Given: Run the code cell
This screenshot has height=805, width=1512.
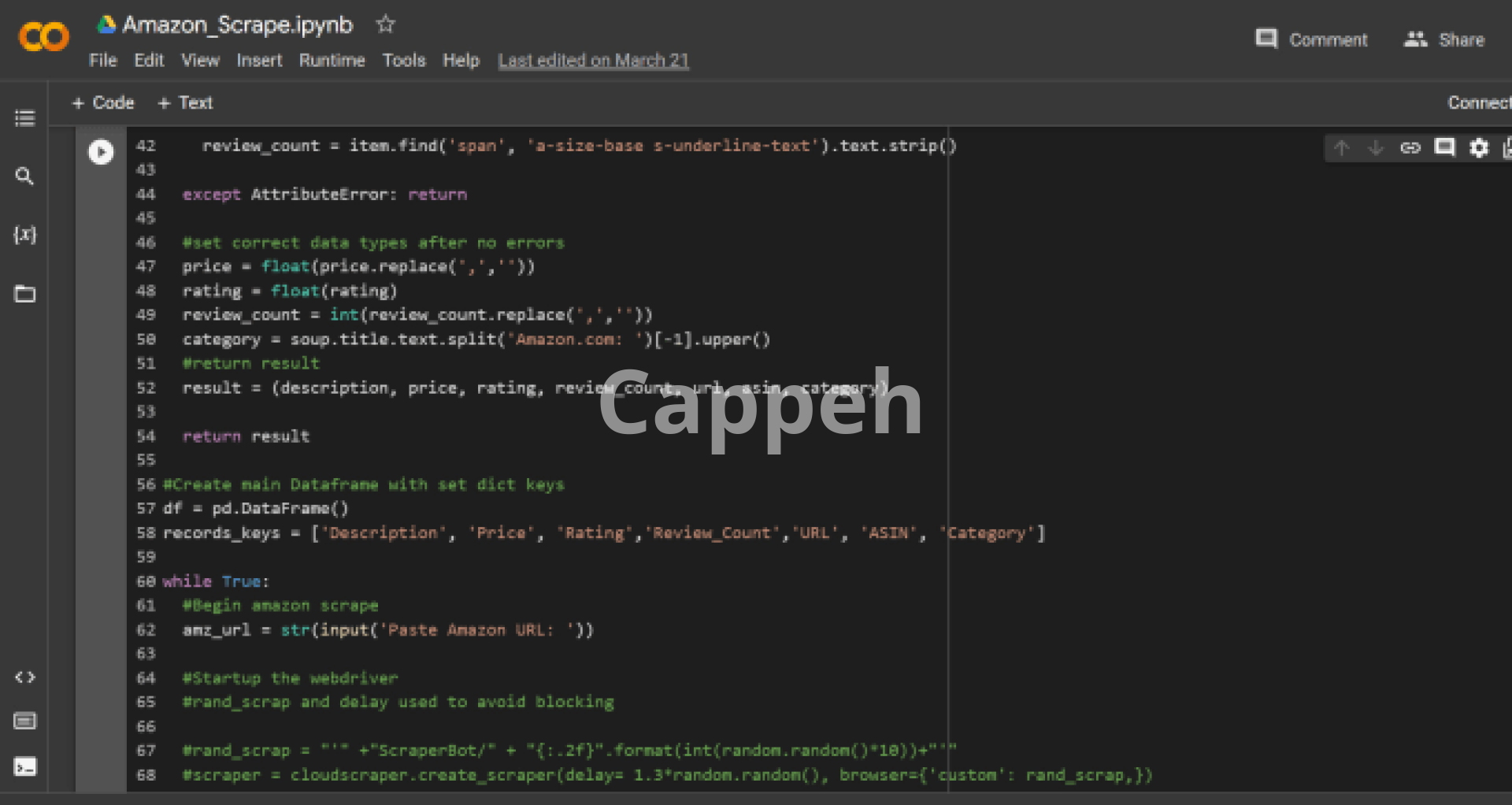Looking at the screenshot, I should [x=101, y=151].
